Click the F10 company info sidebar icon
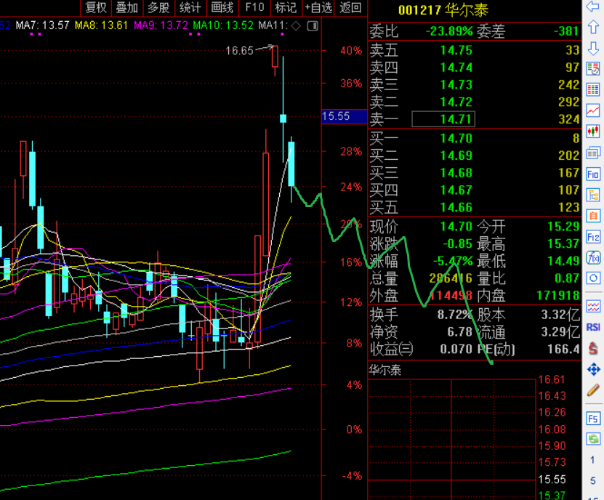The height and width of the screenshot is (500, 604). pos(593,174)
